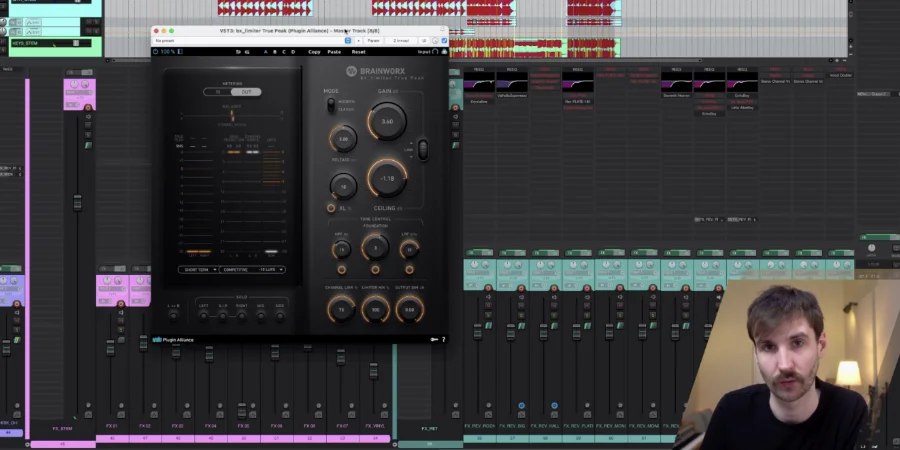Click the Gain knob showing 3.60
Image resolution: width=900 pixels, height=450 pixels.
[x=387, y=122]
